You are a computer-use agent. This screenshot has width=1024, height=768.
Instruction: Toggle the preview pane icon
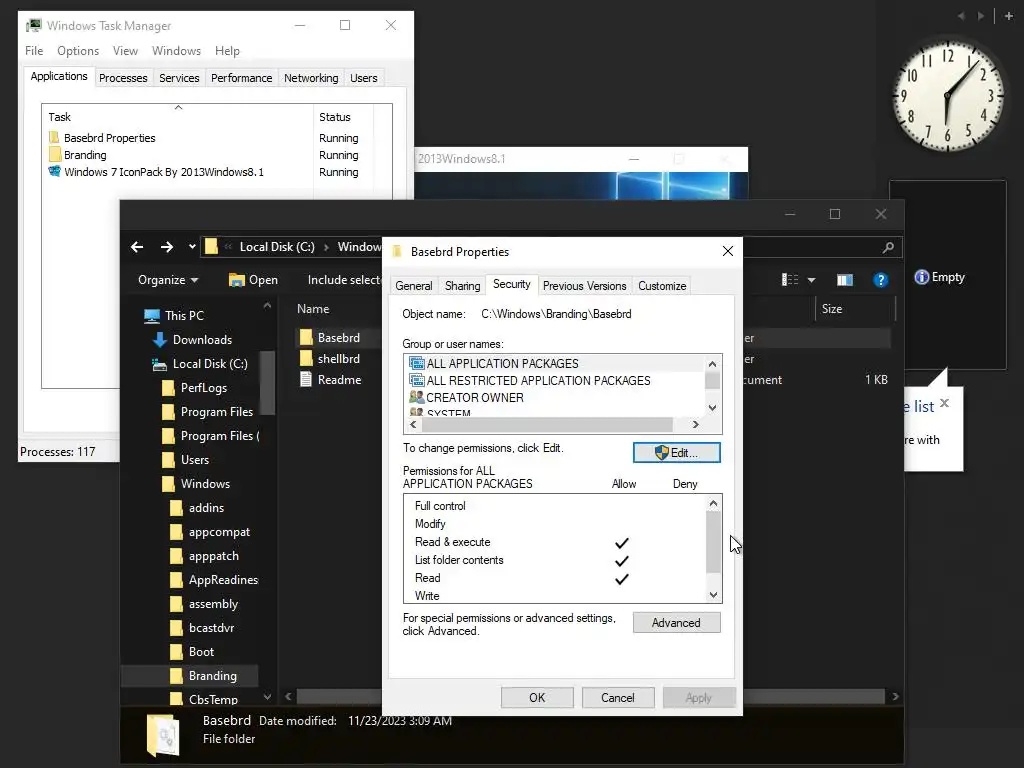845,280
